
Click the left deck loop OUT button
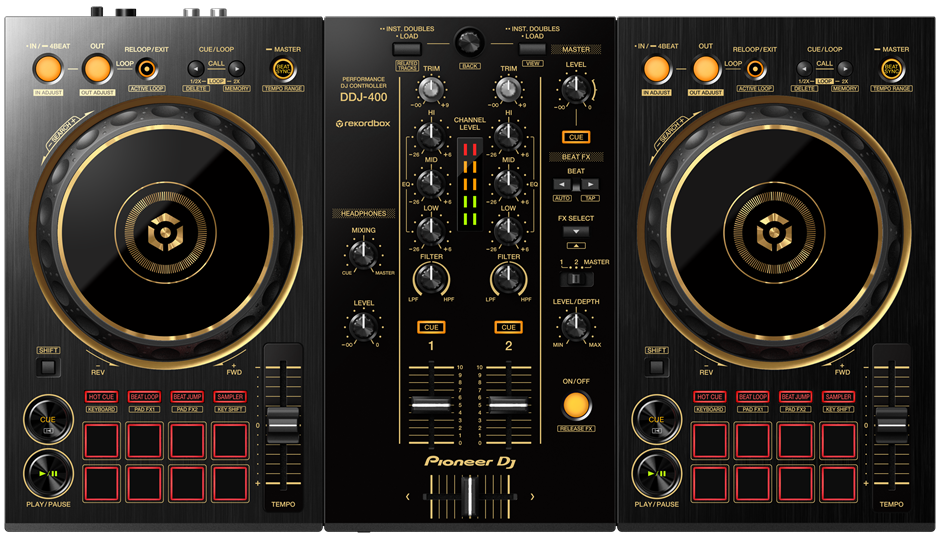97,69
